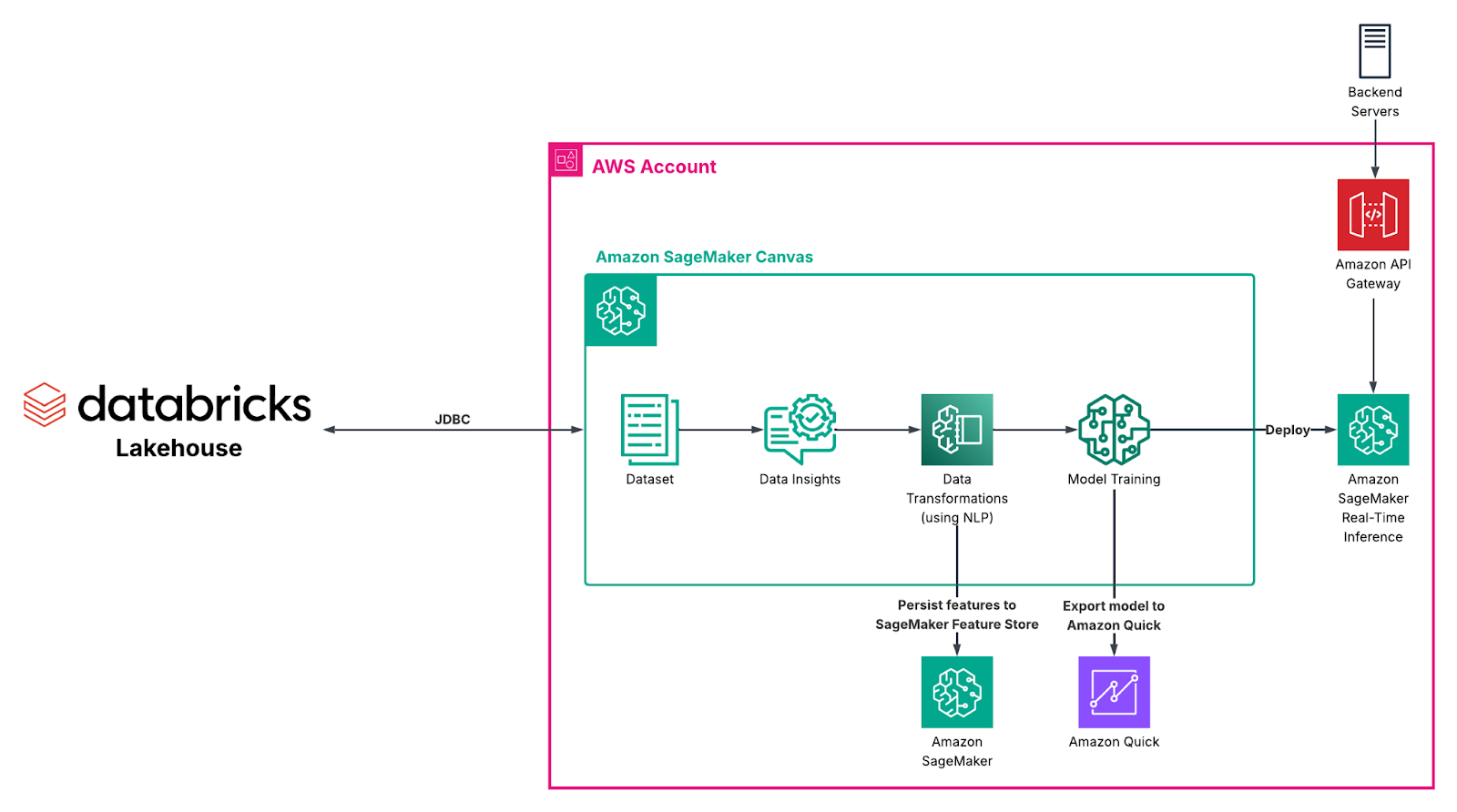
Task: Click the Model Training label
Action: (x=1114, y=480)
